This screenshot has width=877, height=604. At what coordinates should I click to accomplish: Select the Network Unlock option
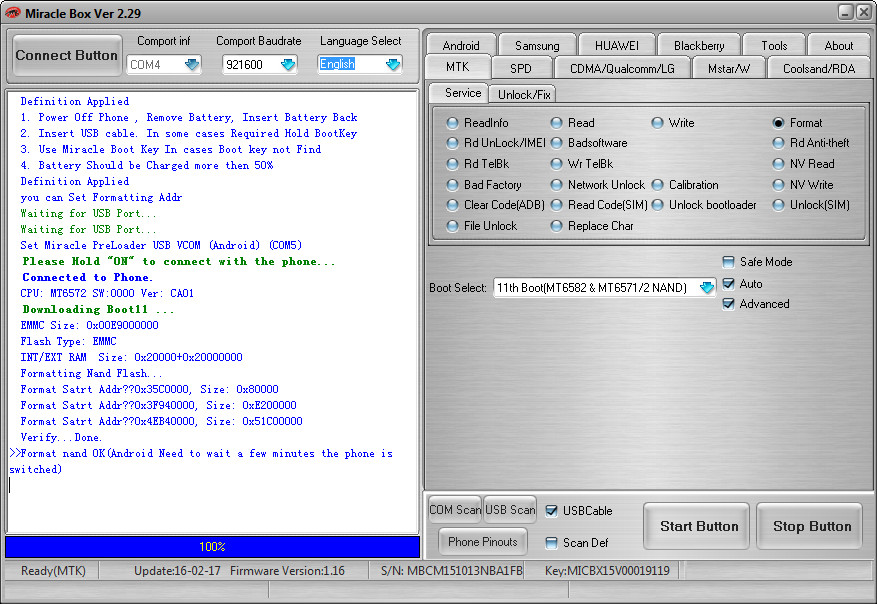[x=598, y=185]
